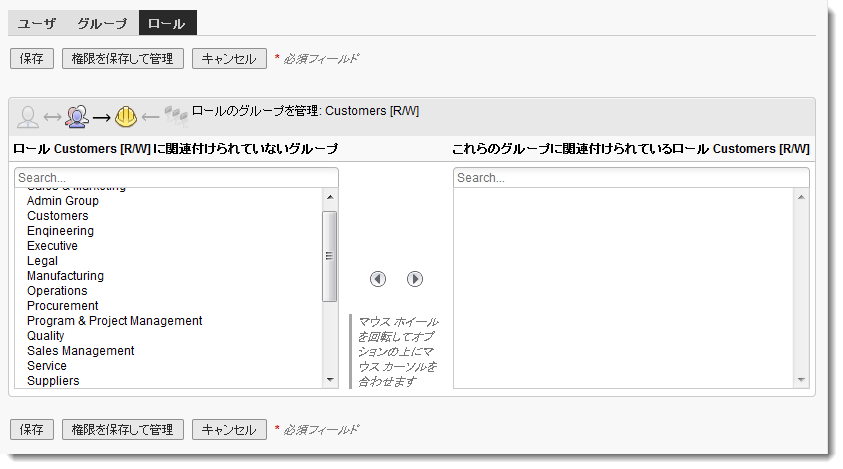
Task: Select Service in the group list
Action: click(x=47, y=366)
